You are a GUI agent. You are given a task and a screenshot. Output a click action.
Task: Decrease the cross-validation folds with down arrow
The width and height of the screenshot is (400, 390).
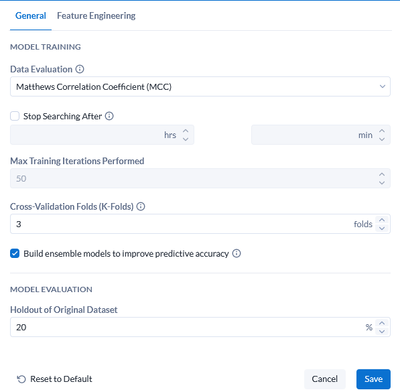click(x=382, y=228)
